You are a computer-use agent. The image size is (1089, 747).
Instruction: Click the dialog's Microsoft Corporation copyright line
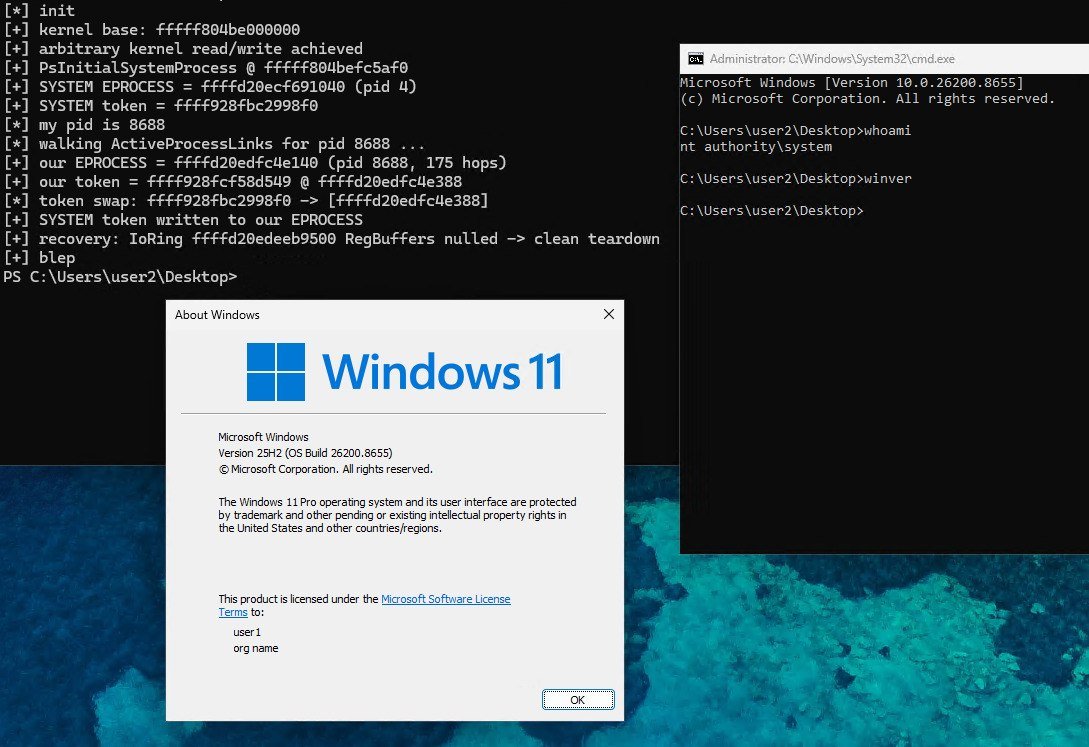(x=325, y=469)
